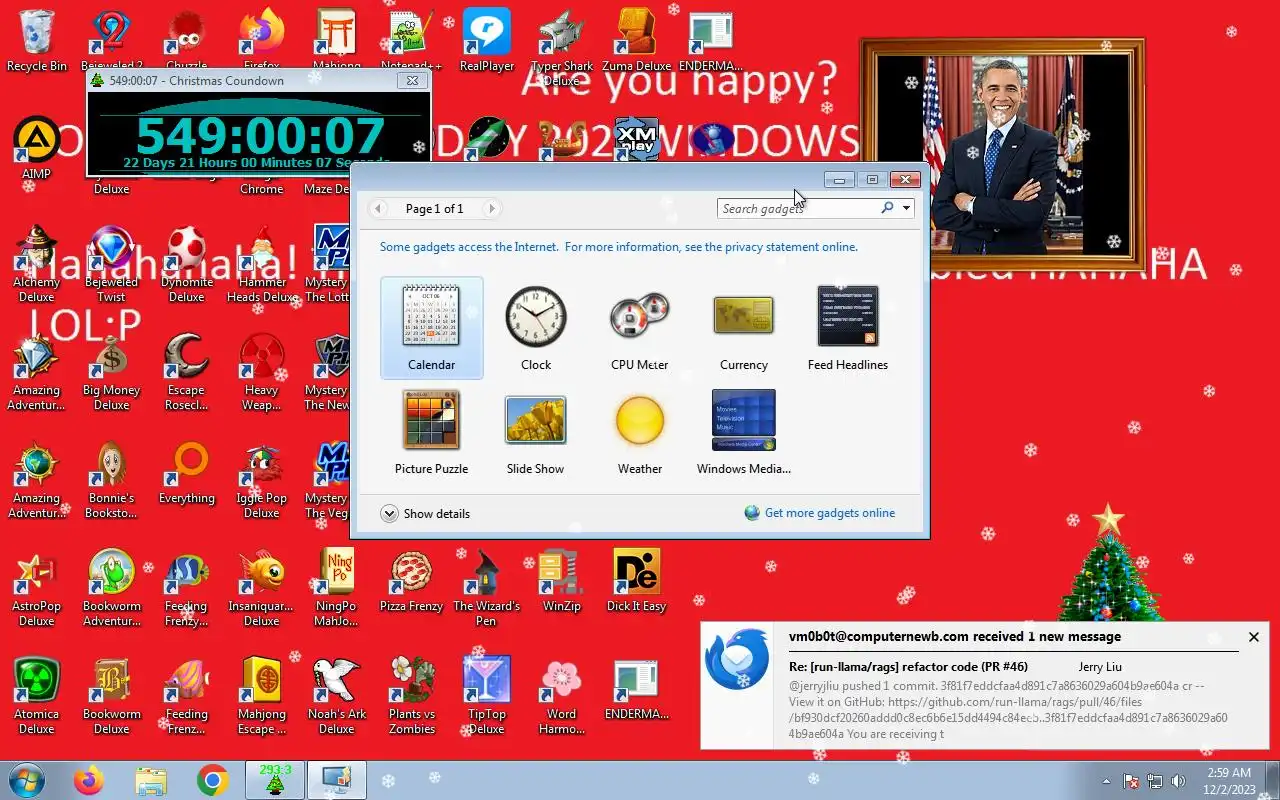Go to next gadget page arrow
This screenshot has height=800, width=1280.
(491, 209)
